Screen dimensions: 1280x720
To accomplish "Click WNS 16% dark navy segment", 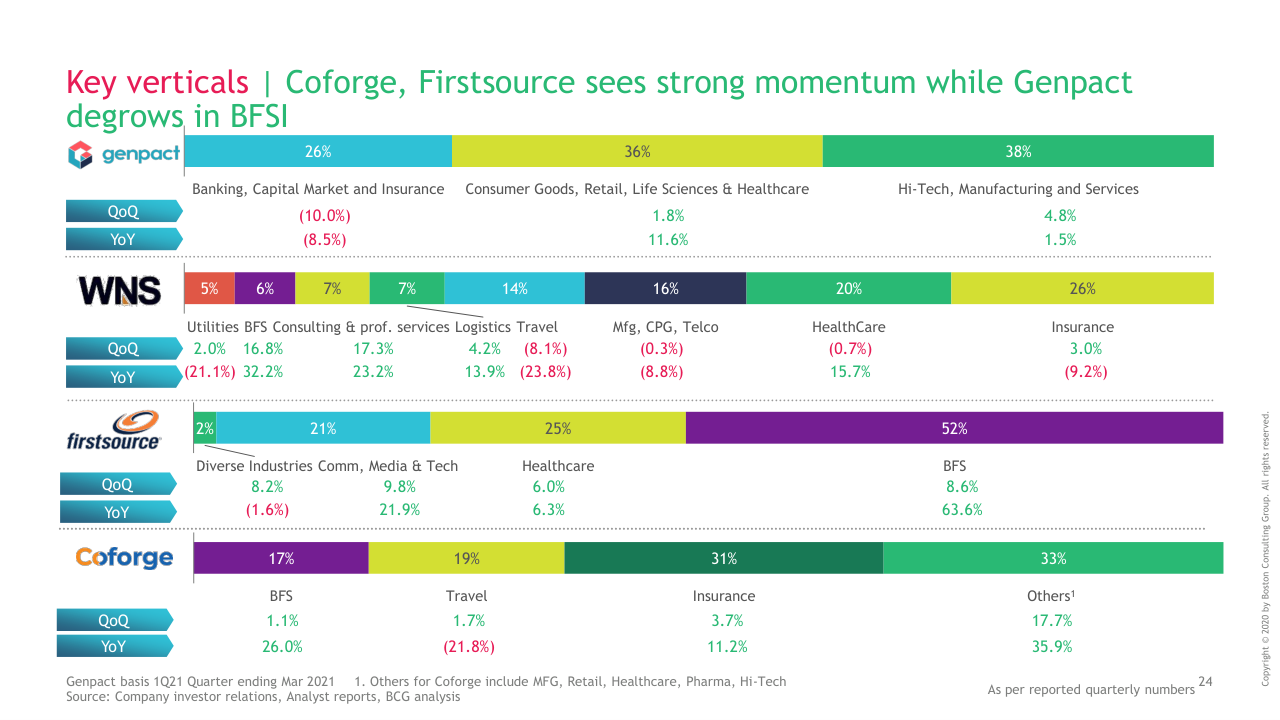I will [665, 288].
